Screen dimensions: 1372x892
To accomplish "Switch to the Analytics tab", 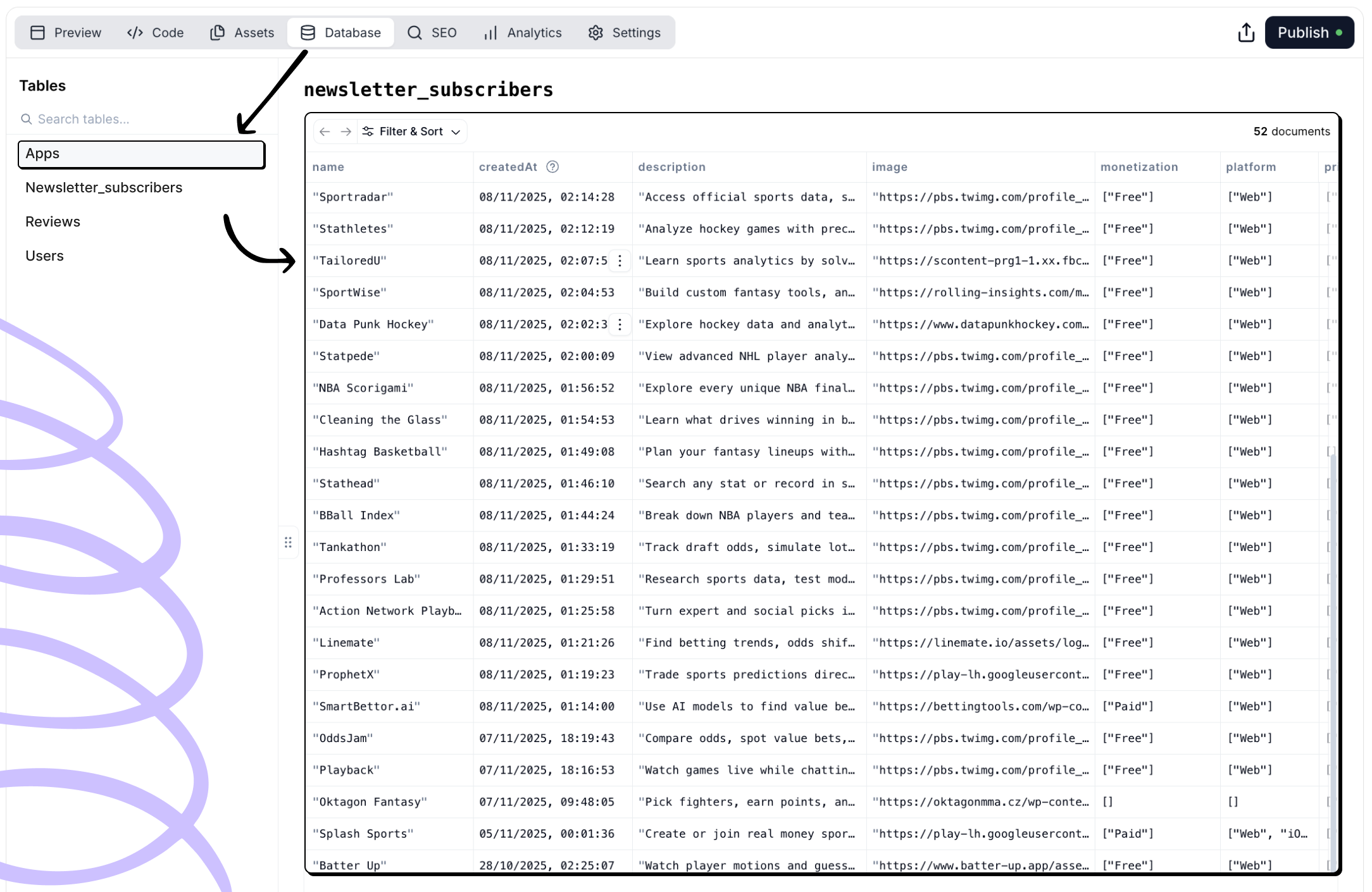I will coord(522,32).
